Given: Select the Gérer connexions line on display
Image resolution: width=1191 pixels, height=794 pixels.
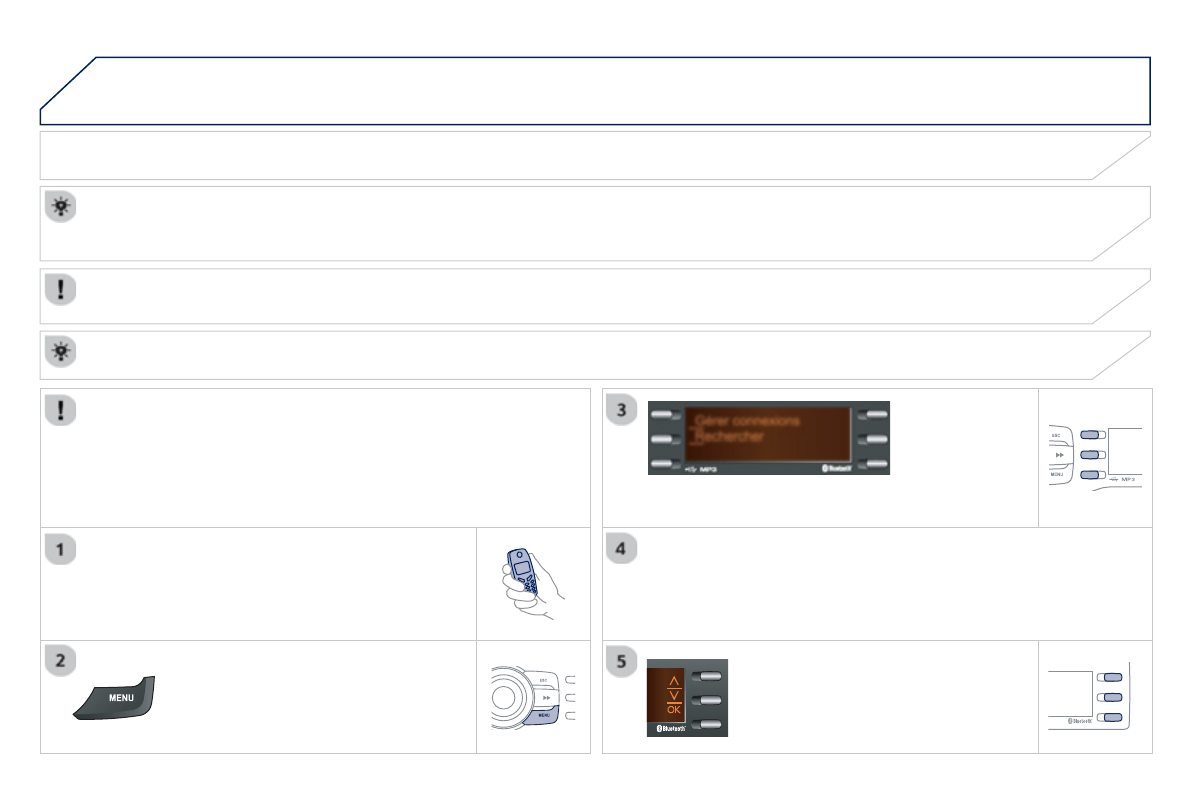Looking at the screenshot, I should [x=747, y=420].
